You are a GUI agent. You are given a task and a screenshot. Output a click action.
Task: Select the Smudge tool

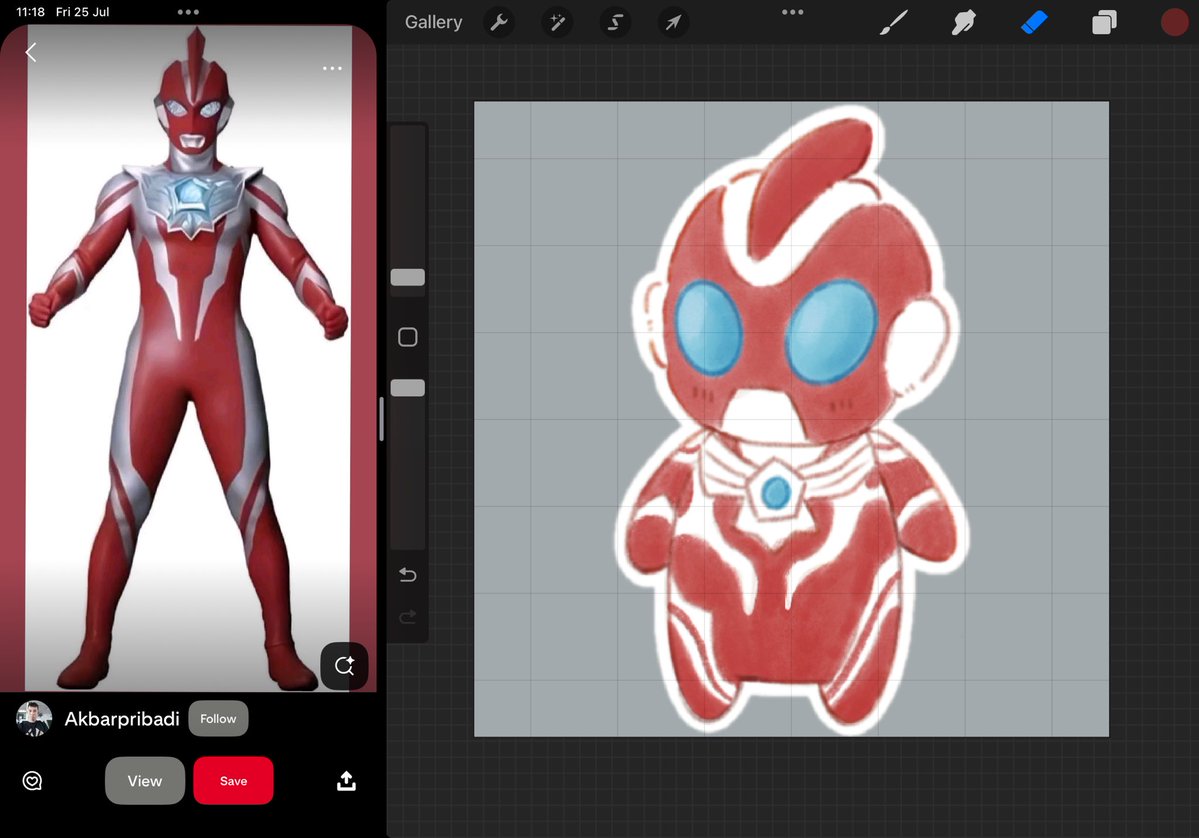click(x=963, y=22)
